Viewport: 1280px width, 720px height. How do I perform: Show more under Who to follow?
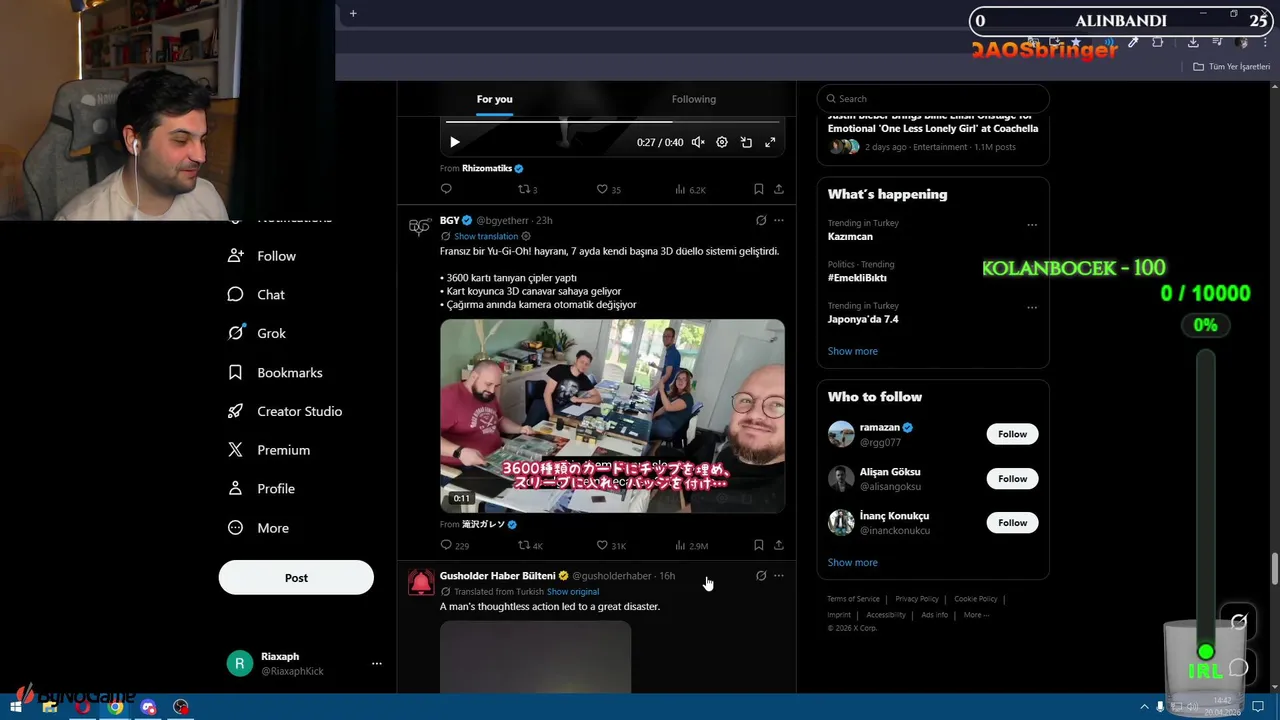coord(853,562)
